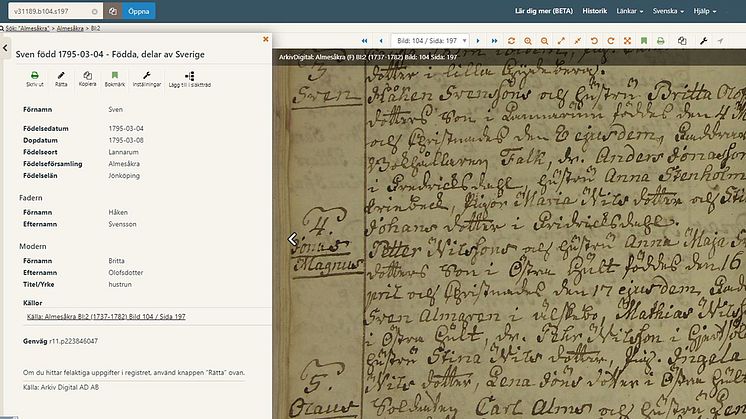Select the mother's surname Olofsdotter
Screen dimensions: 746x419
coord(126,273)
